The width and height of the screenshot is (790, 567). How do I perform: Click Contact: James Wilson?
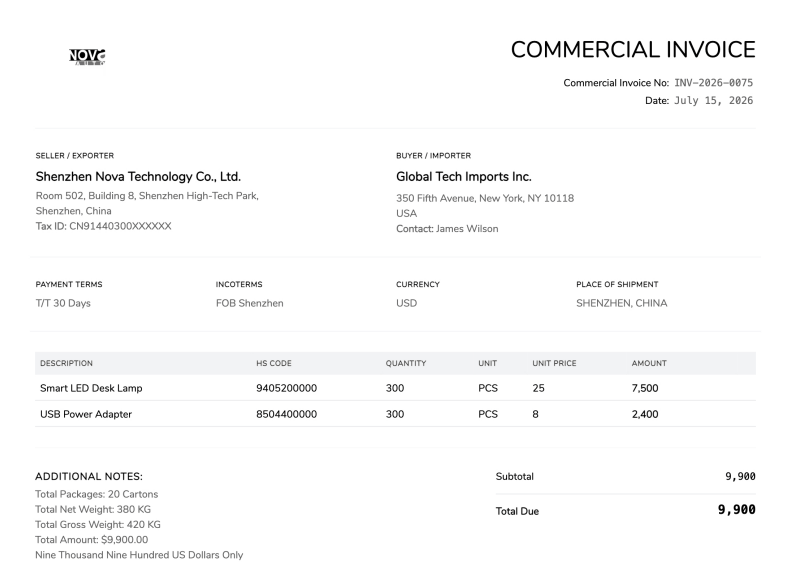pyautogui.click(x=447, y=228)
